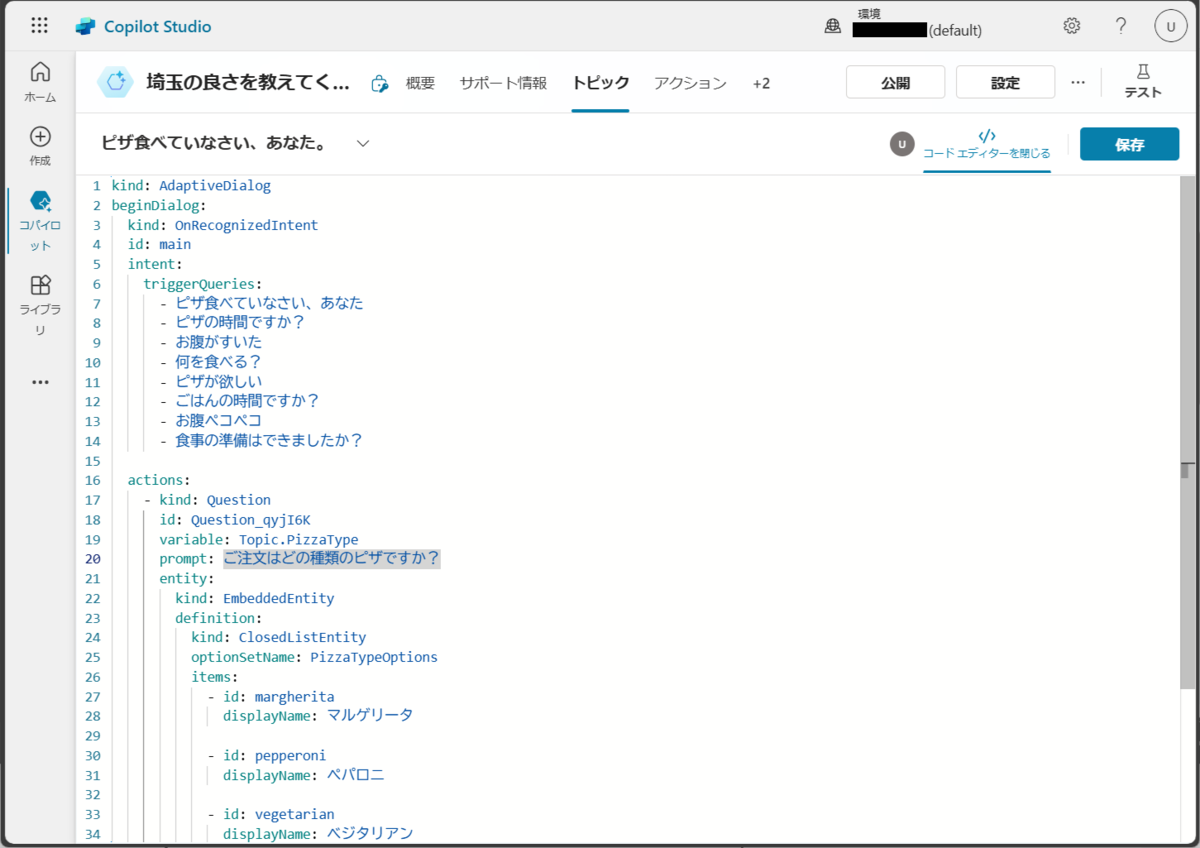Click the Copilot Studio logo

coord(143,27)
